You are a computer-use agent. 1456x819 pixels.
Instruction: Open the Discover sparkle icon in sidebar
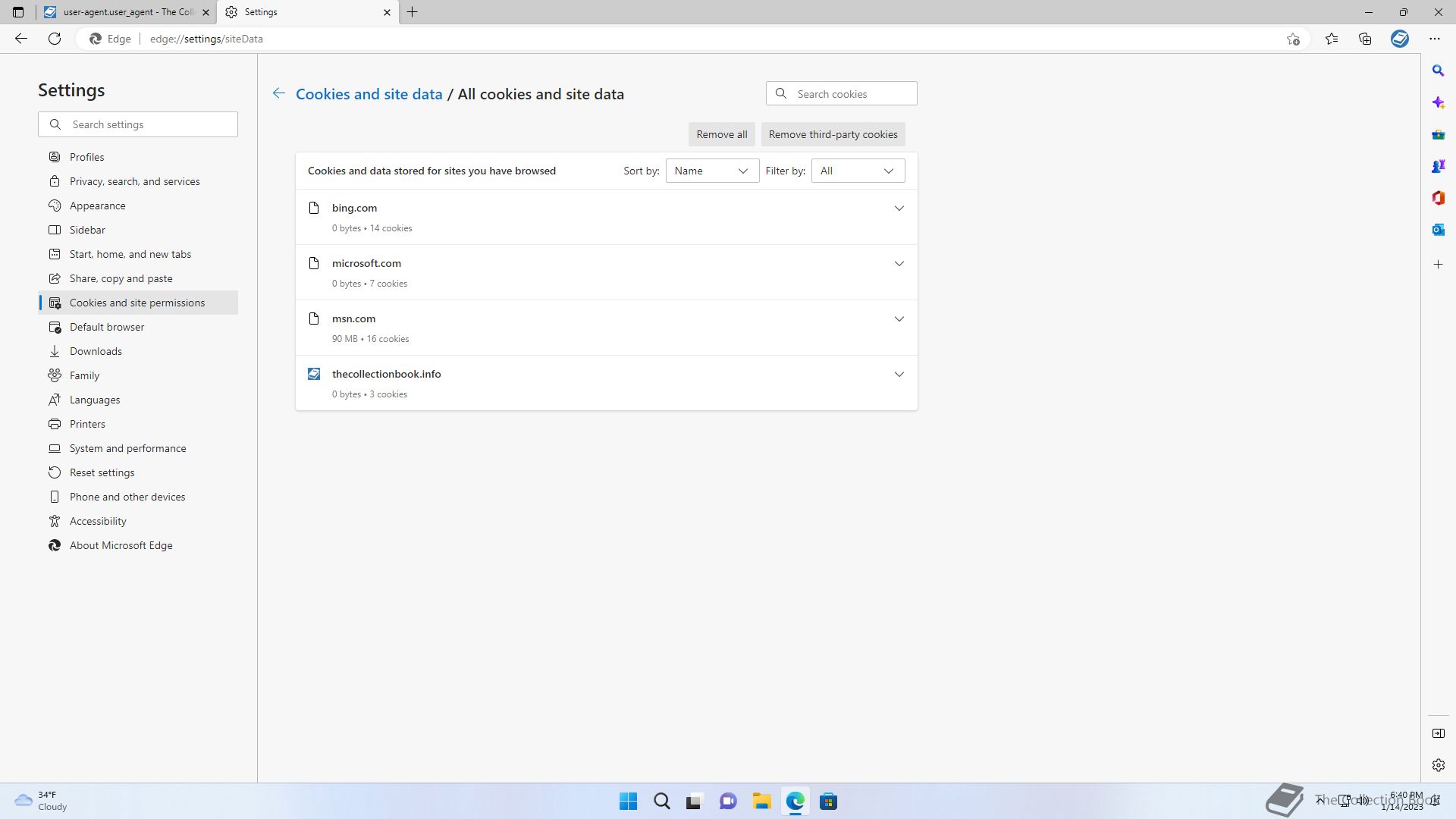[1438, 102]
